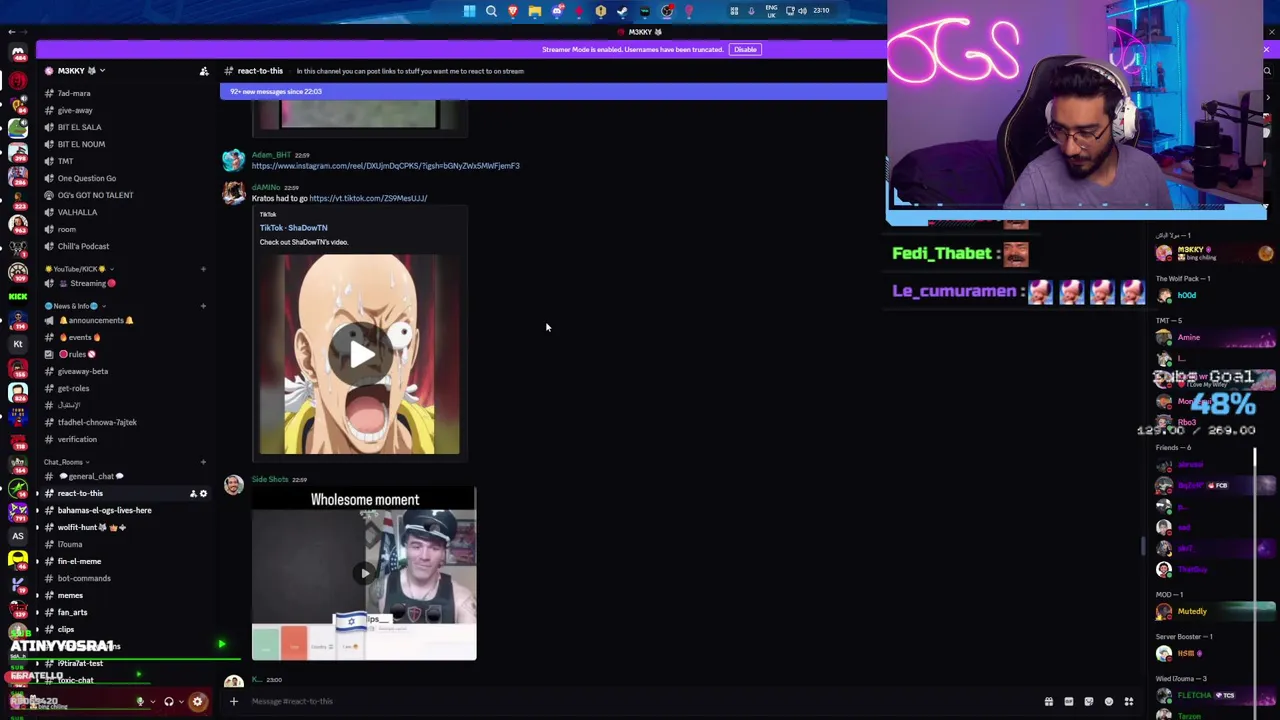Add channel to News & Info category with plus

coord(203,306)
